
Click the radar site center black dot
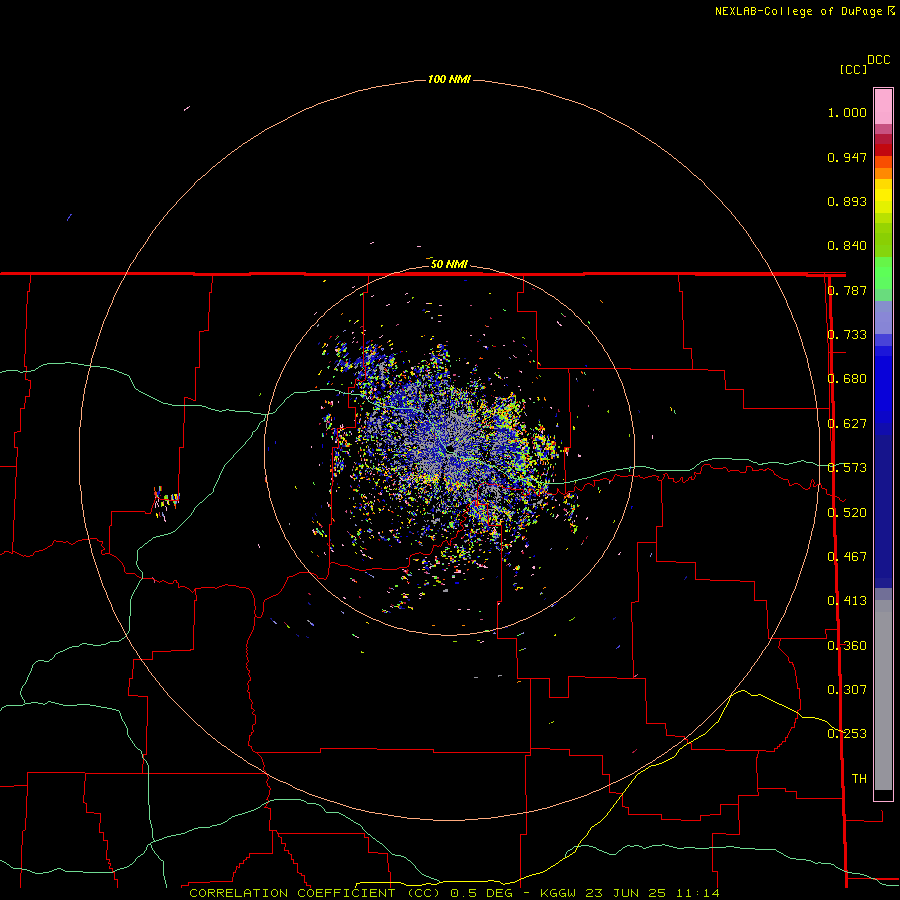tap(450, 449)
